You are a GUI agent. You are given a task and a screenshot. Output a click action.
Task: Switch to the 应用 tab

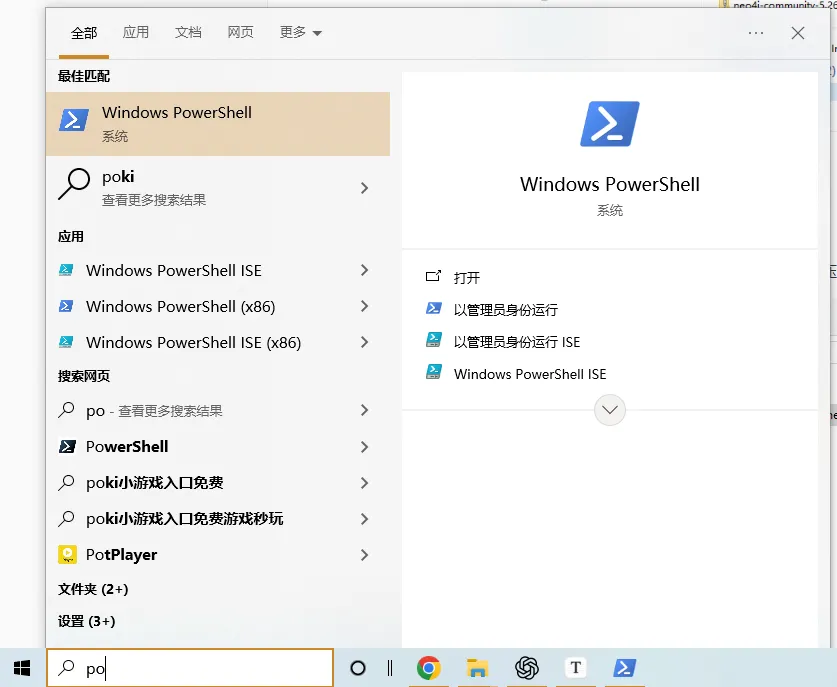click(x=136, y=32)
